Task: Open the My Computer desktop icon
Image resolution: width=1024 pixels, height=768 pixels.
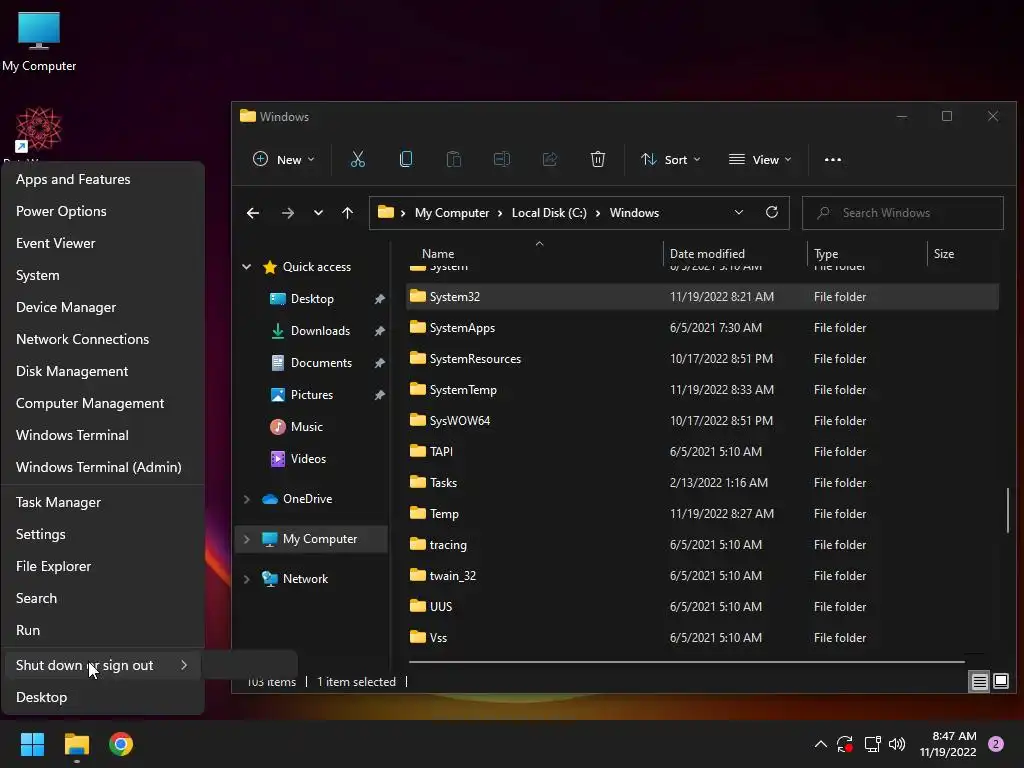Action: (39, 40)
